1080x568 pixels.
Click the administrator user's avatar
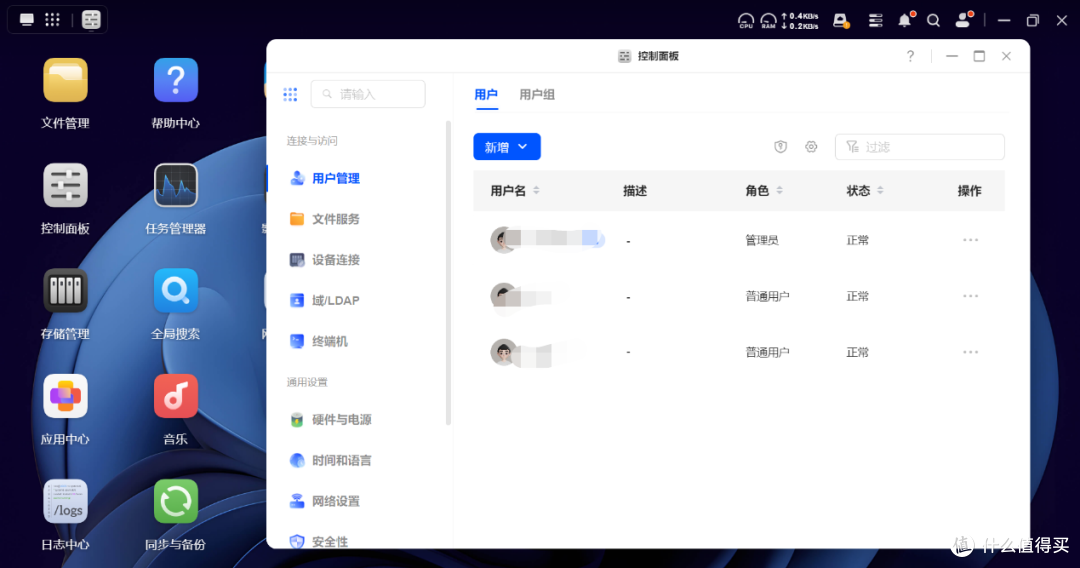coord(503,240)
